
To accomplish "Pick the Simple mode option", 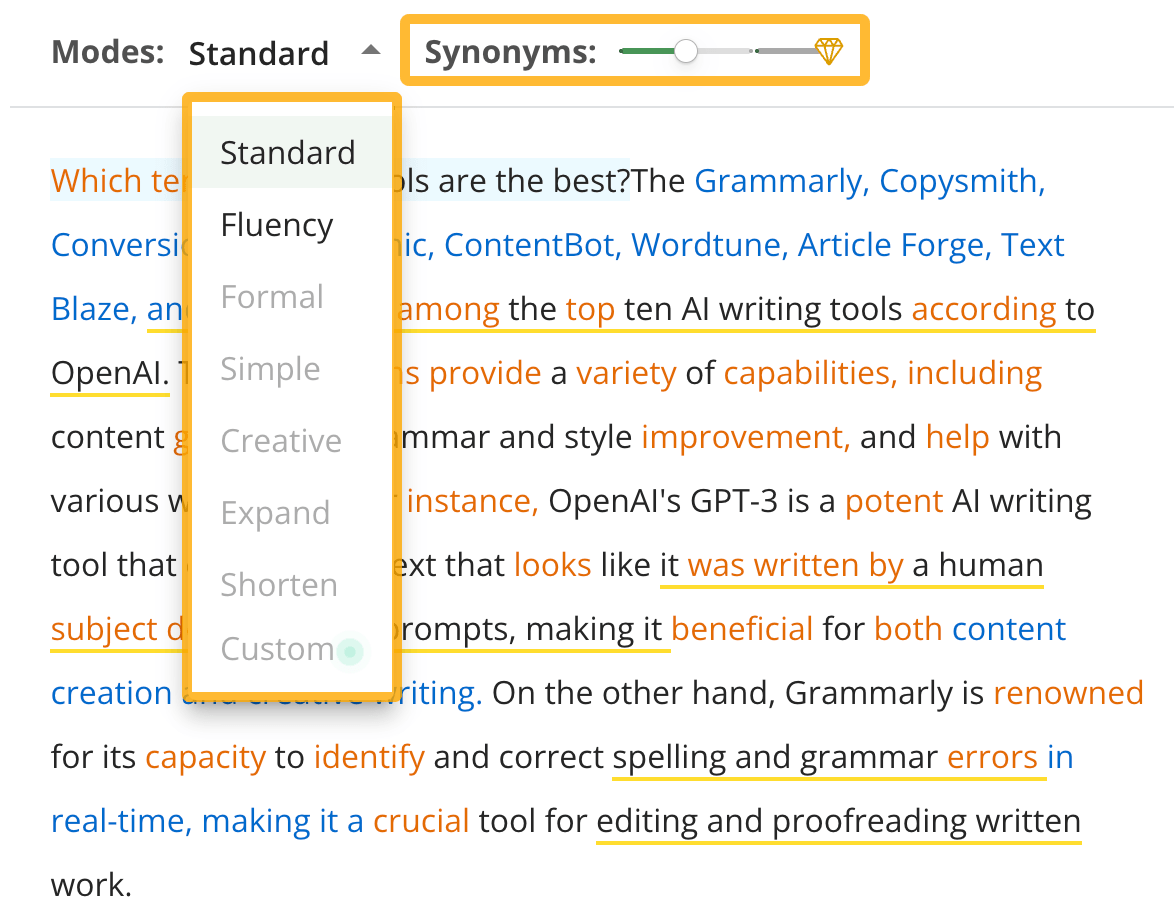I will (x=292, y=368).
